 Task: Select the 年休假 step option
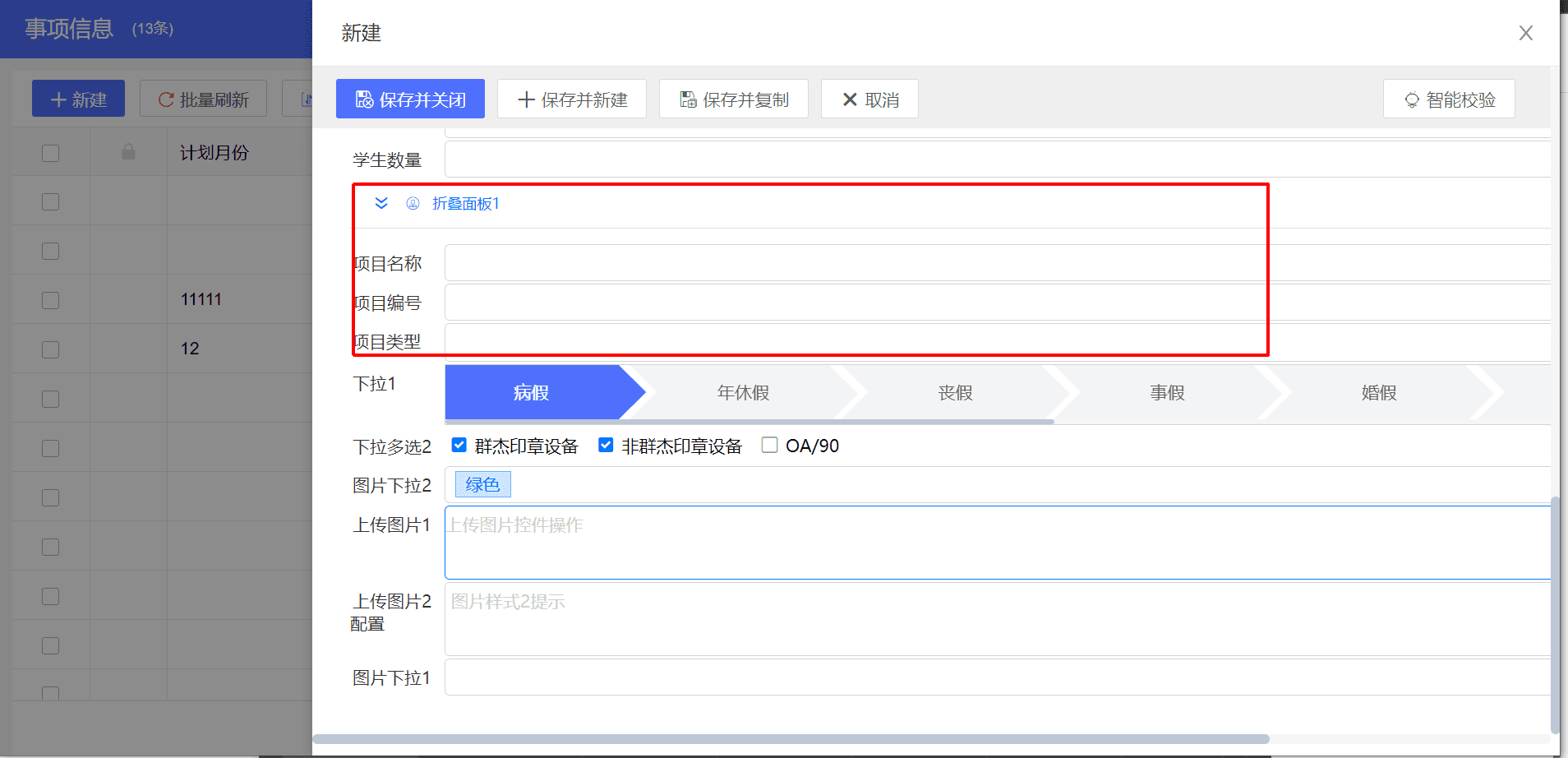coord(743,393)
